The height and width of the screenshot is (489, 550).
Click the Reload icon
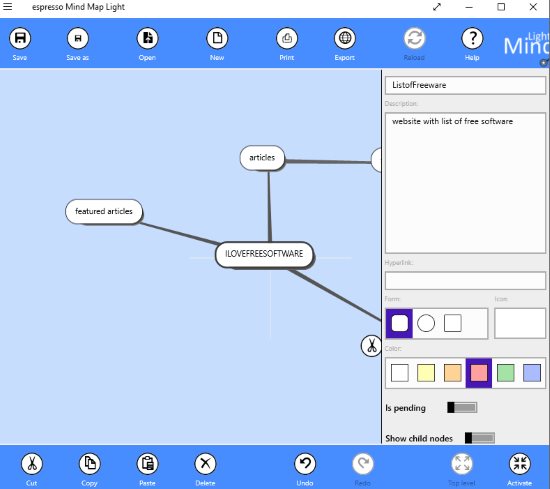pos(415,38)
